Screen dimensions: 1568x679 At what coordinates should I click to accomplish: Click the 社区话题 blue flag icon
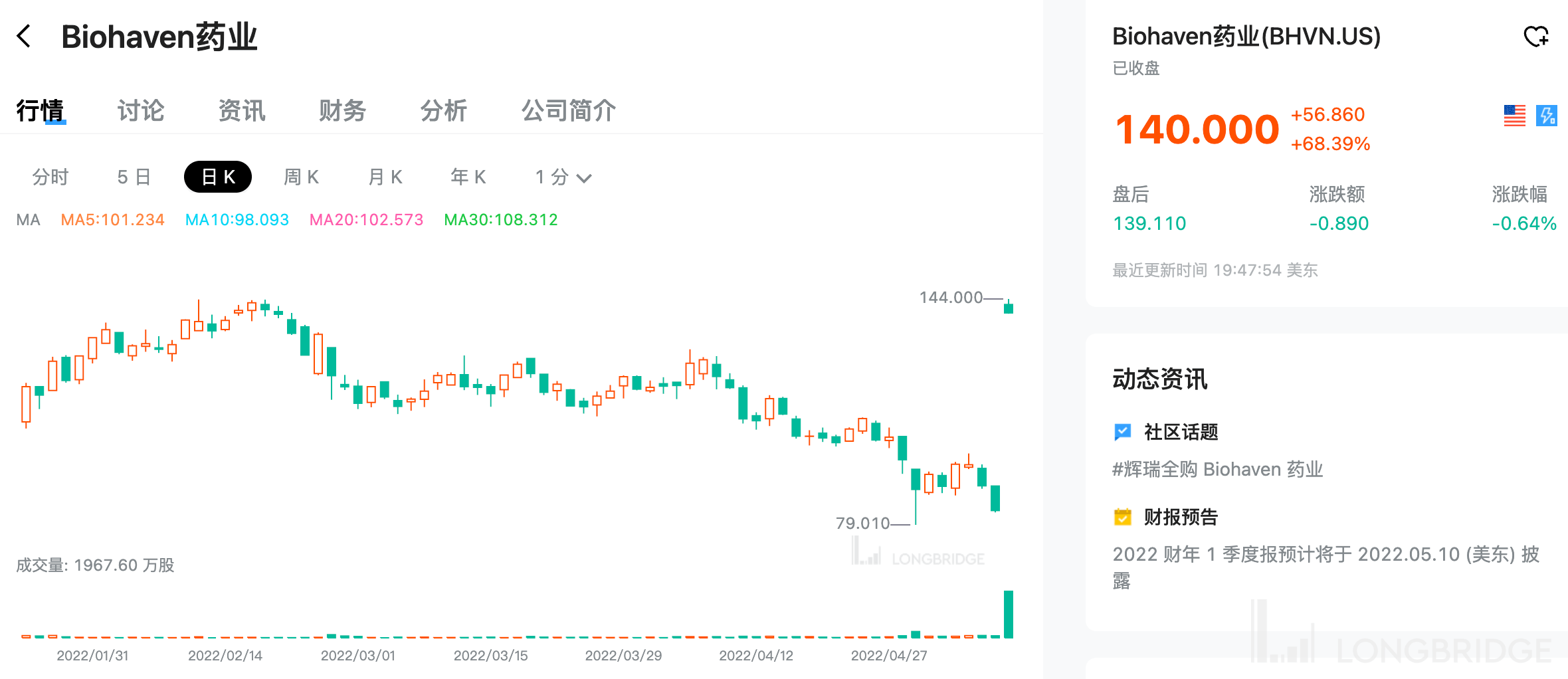(1123, 432)
